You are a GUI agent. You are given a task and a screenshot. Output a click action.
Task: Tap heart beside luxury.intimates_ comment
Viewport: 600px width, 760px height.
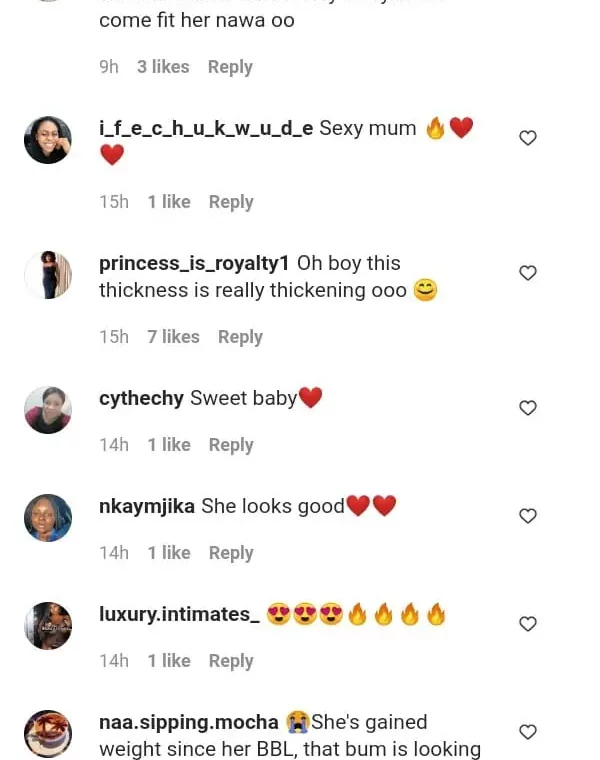pos(528,624)
